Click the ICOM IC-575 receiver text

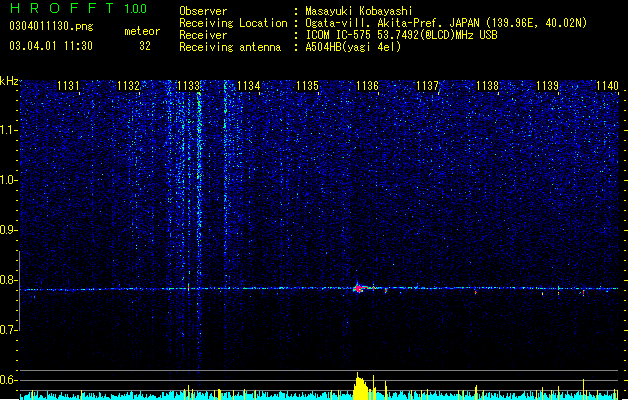click(x=402, y=35)
